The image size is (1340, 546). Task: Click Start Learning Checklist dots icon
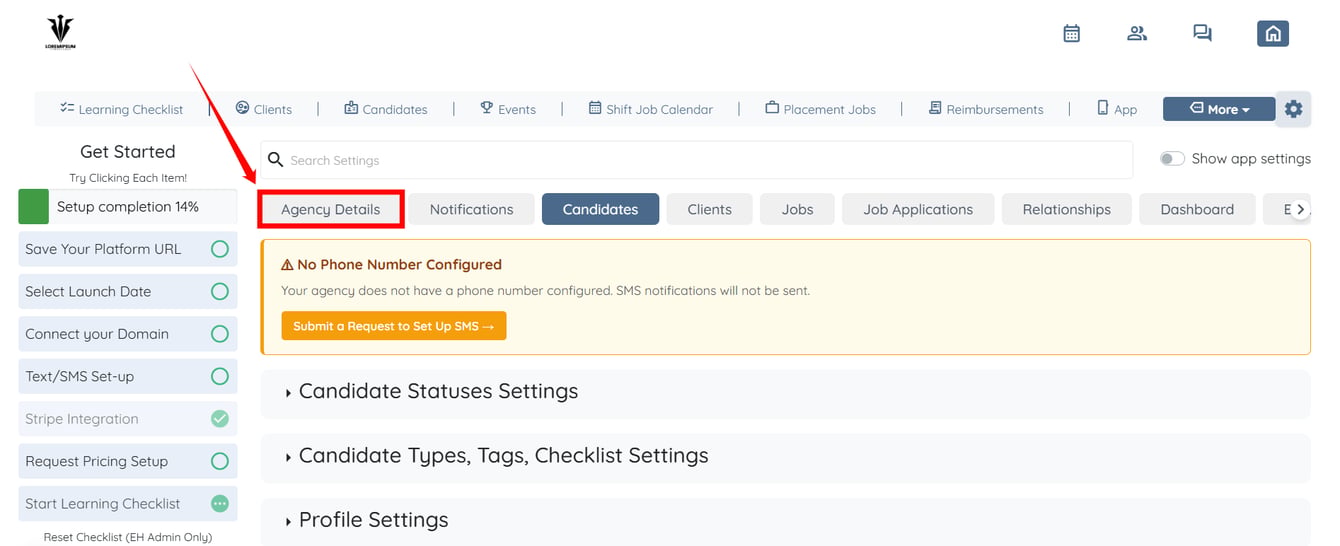220,504
